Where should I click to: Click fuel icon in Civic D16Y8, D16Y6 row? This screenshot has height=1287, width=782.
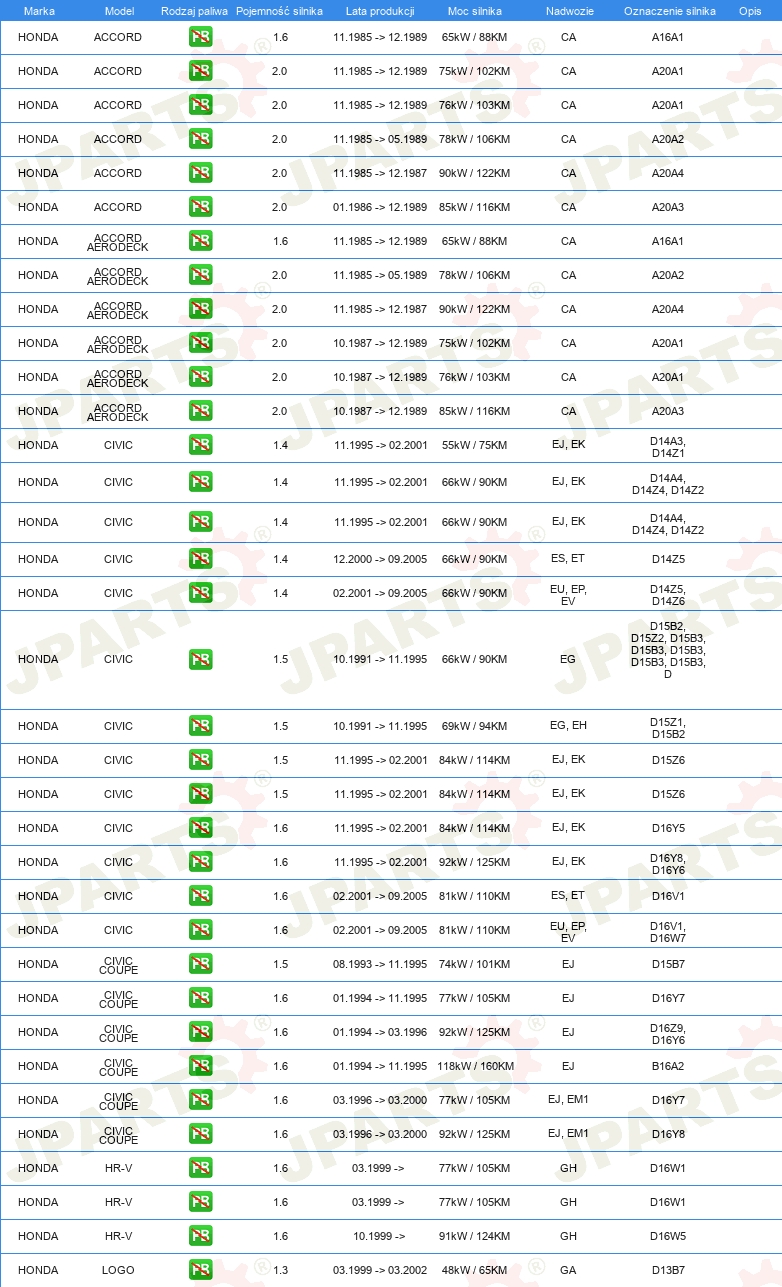(201, 862)
